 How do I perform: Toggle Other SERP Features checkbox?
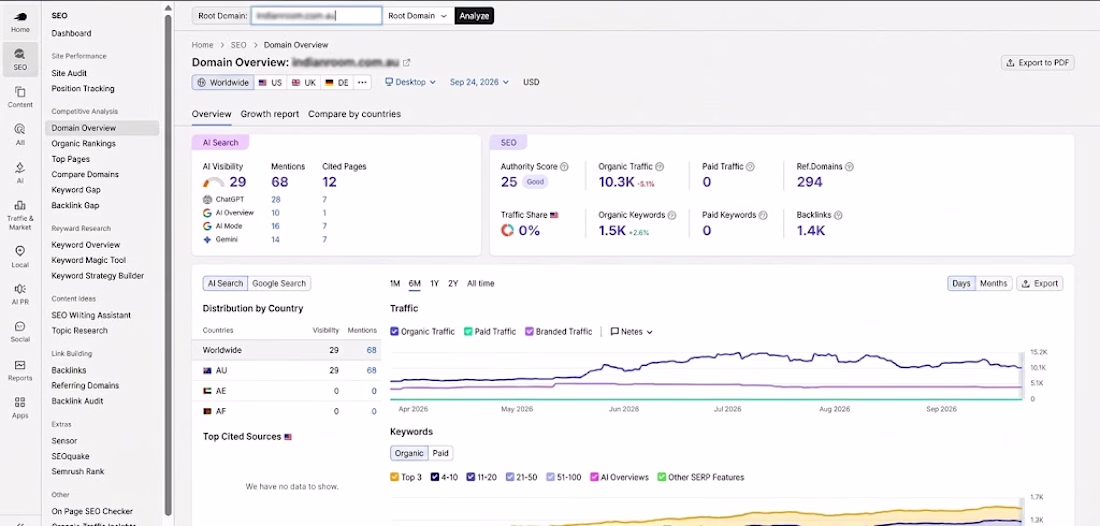pyautogui.click(x=662, y=477)
